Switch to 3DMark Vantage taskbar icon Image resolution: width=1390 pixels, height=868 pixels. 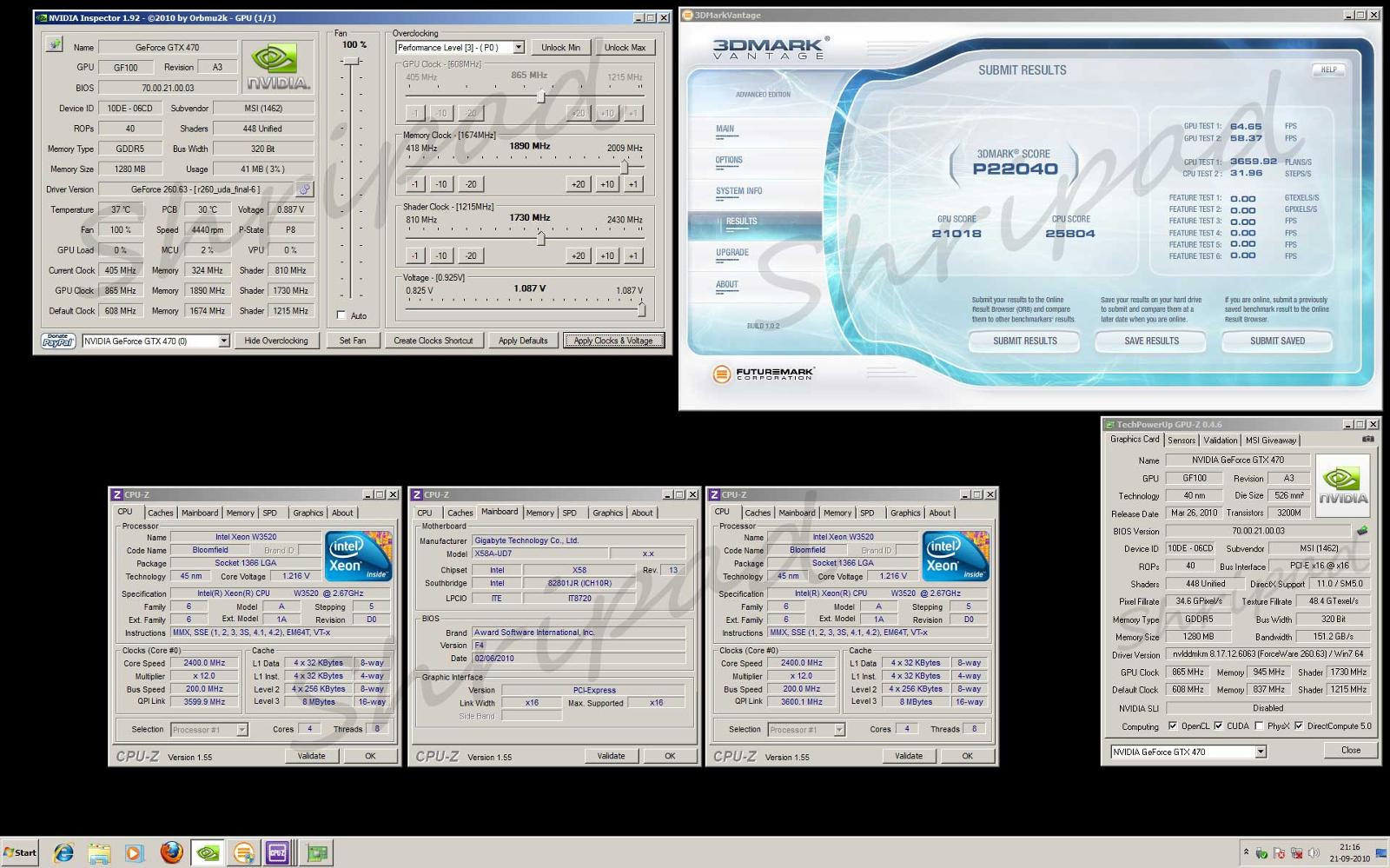(245, 853)
